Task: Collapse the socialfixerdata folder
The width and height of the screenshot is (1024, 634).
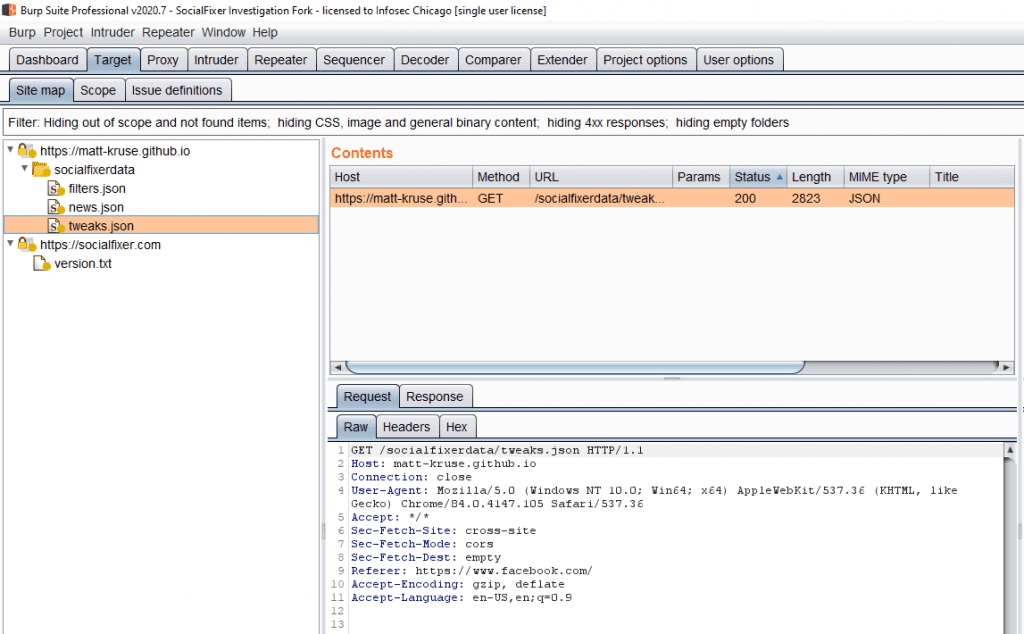Action: (x=23, y=168)
